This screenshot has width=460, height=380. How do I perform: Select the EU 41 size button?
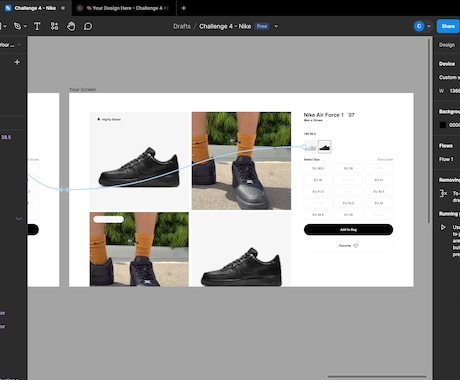[379, 180]
